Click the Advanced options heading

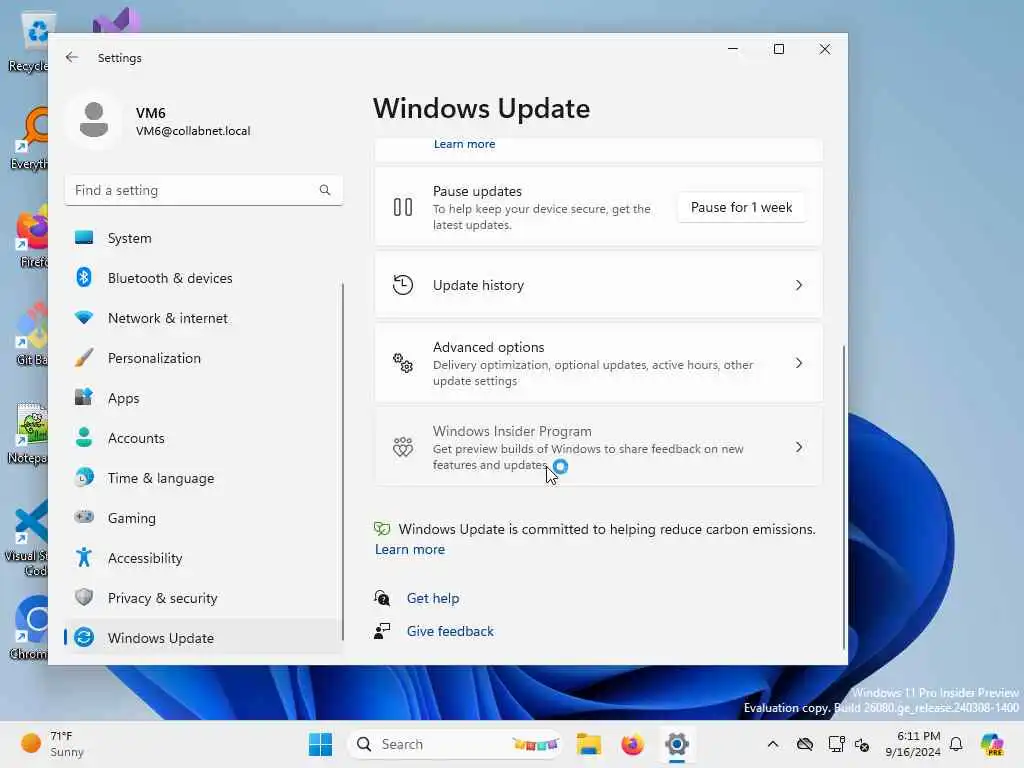tap(488, 347)
